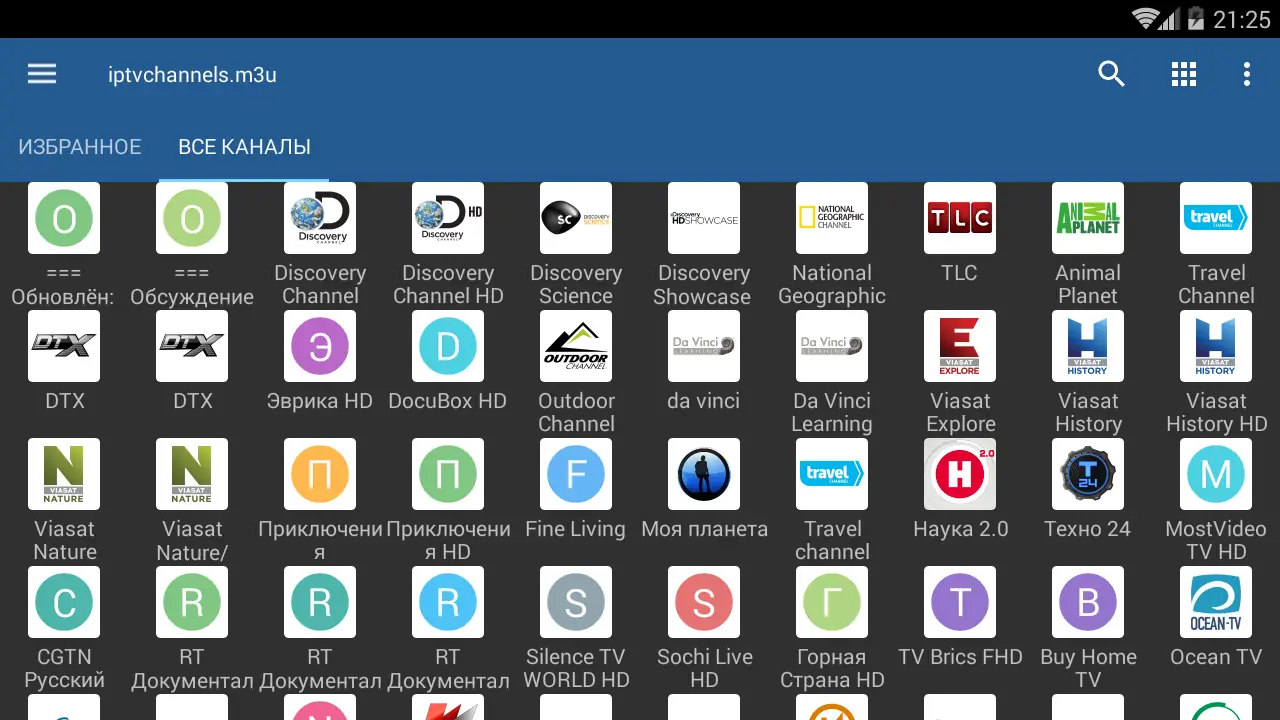Select the Ocean TV channel logo
Viewport: 1280px width, 720px height.
pyautogui.click(x=1215, y=602)
